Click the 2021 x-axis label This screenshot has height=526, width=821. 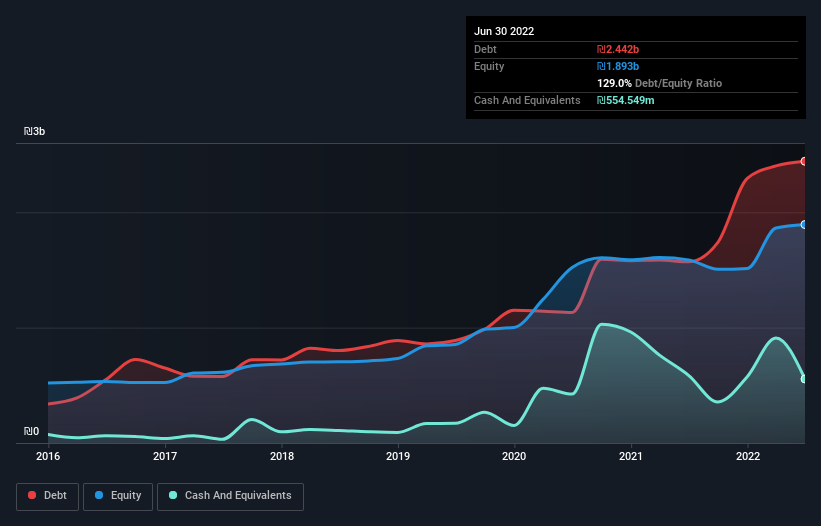631,456
